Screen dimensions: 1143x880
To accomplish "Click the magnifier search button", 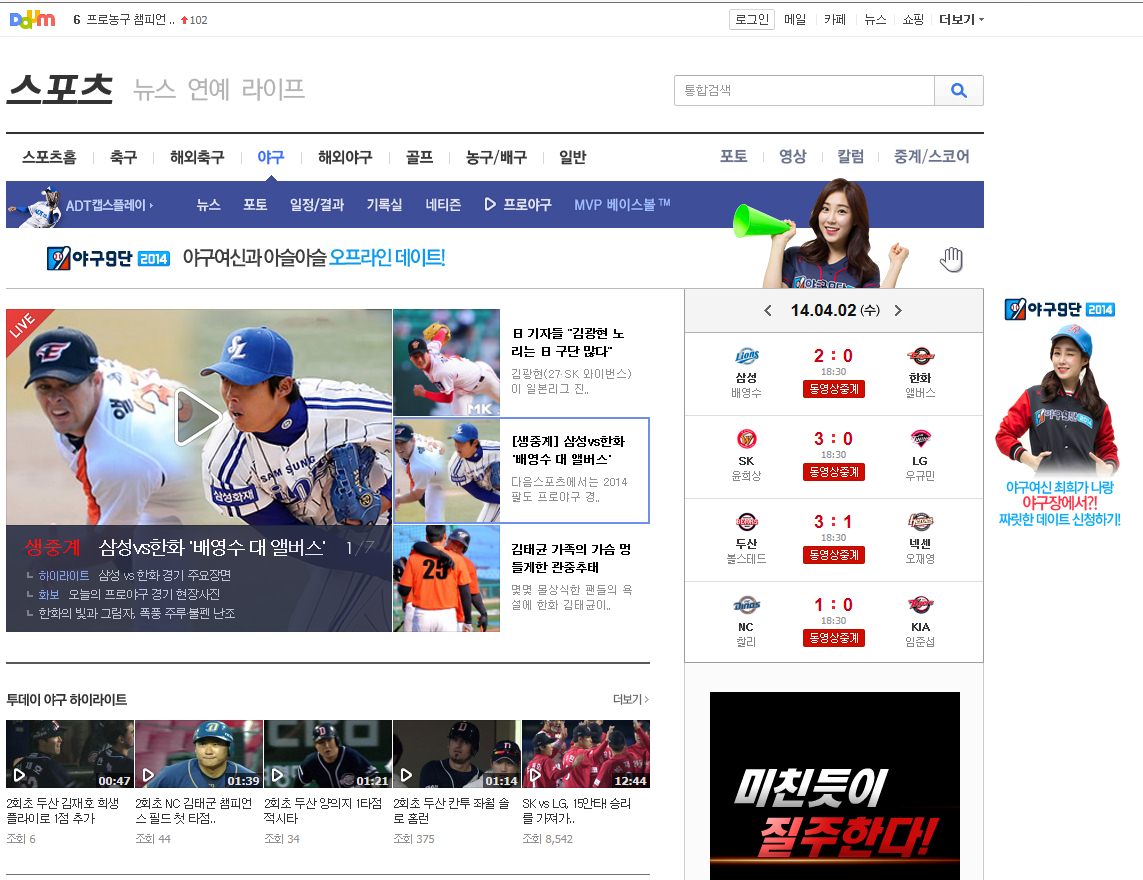I will click(958, 91).
